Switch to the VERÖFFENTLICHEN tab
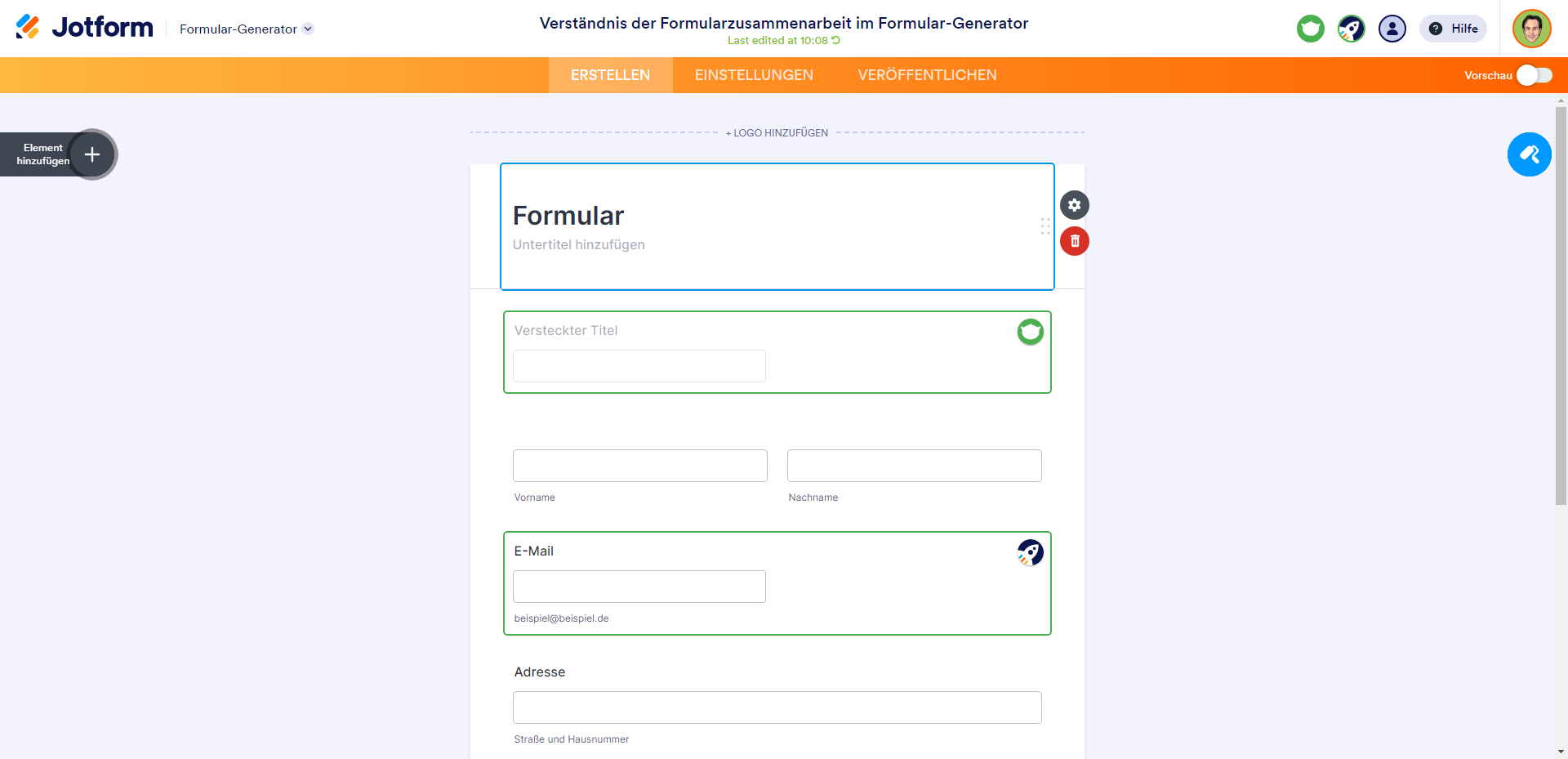The width and height of the screenshot is (1568, 759). pyautogui.click(x=927, y=75)
